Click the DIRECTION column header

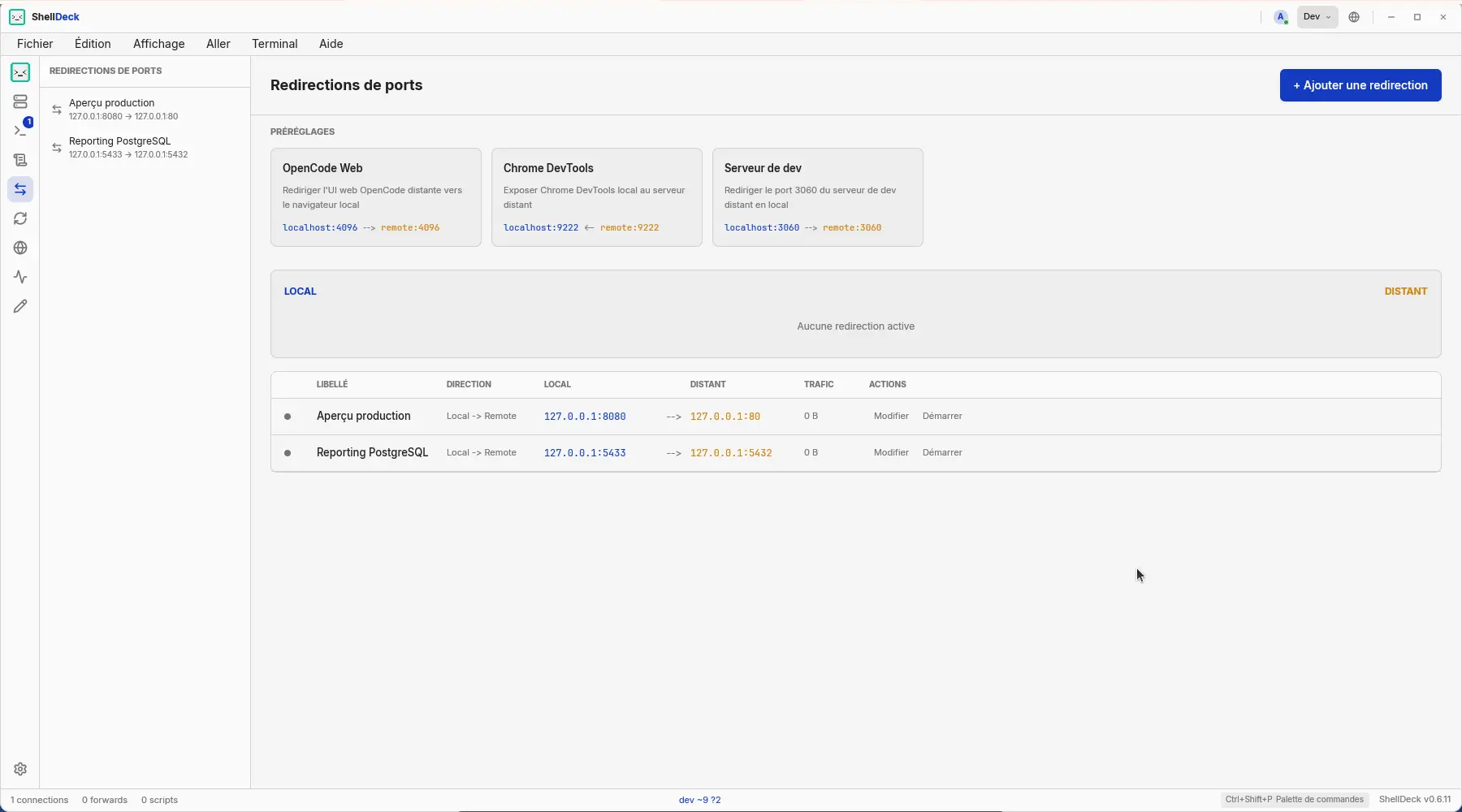[469, 384]
